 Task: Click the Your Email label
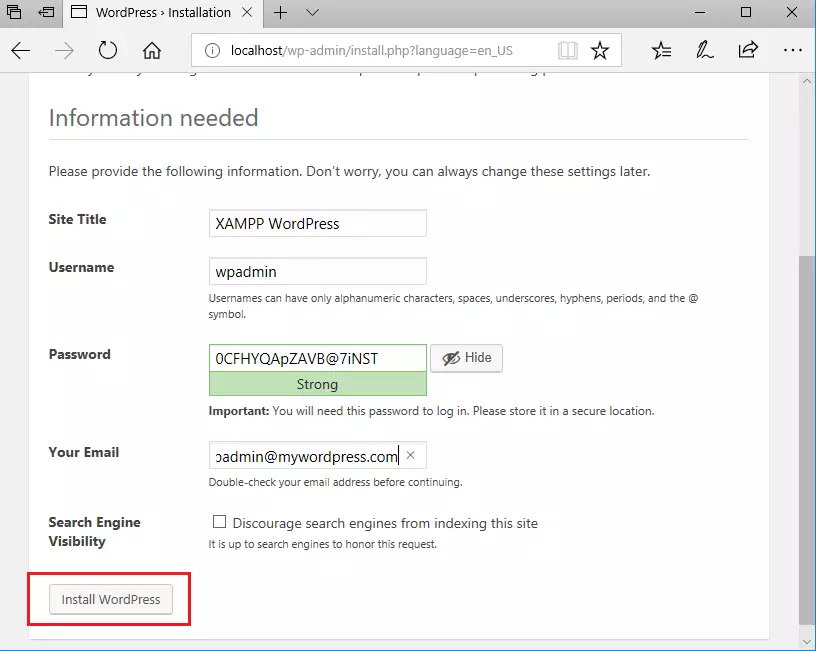pos(83,452)
